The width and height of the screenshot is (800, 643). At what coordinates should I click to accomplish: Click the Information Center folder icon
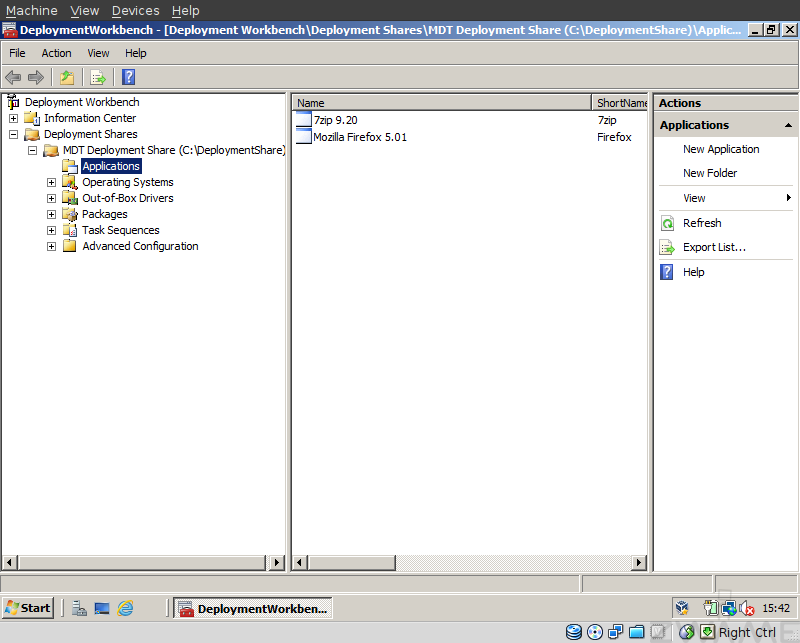32,118
